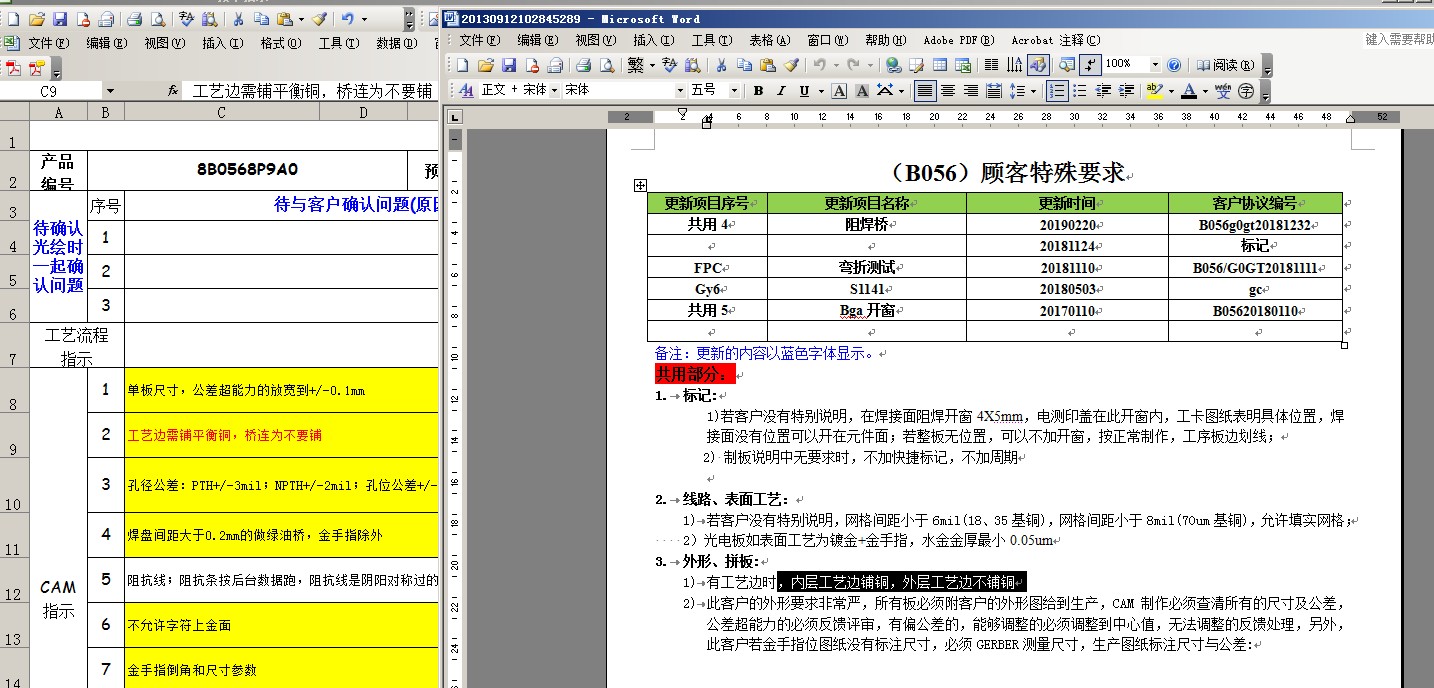The height and width of the screenshot is (688, 1434).
Task: Toggle Bullets list button in Word
Action: tap(1080, 91)
